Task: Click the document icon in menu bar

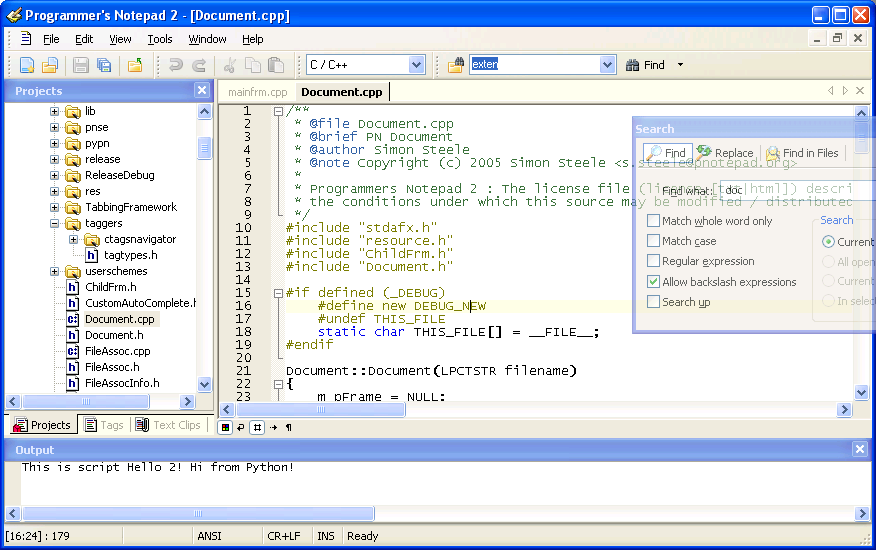Action: 26,39
